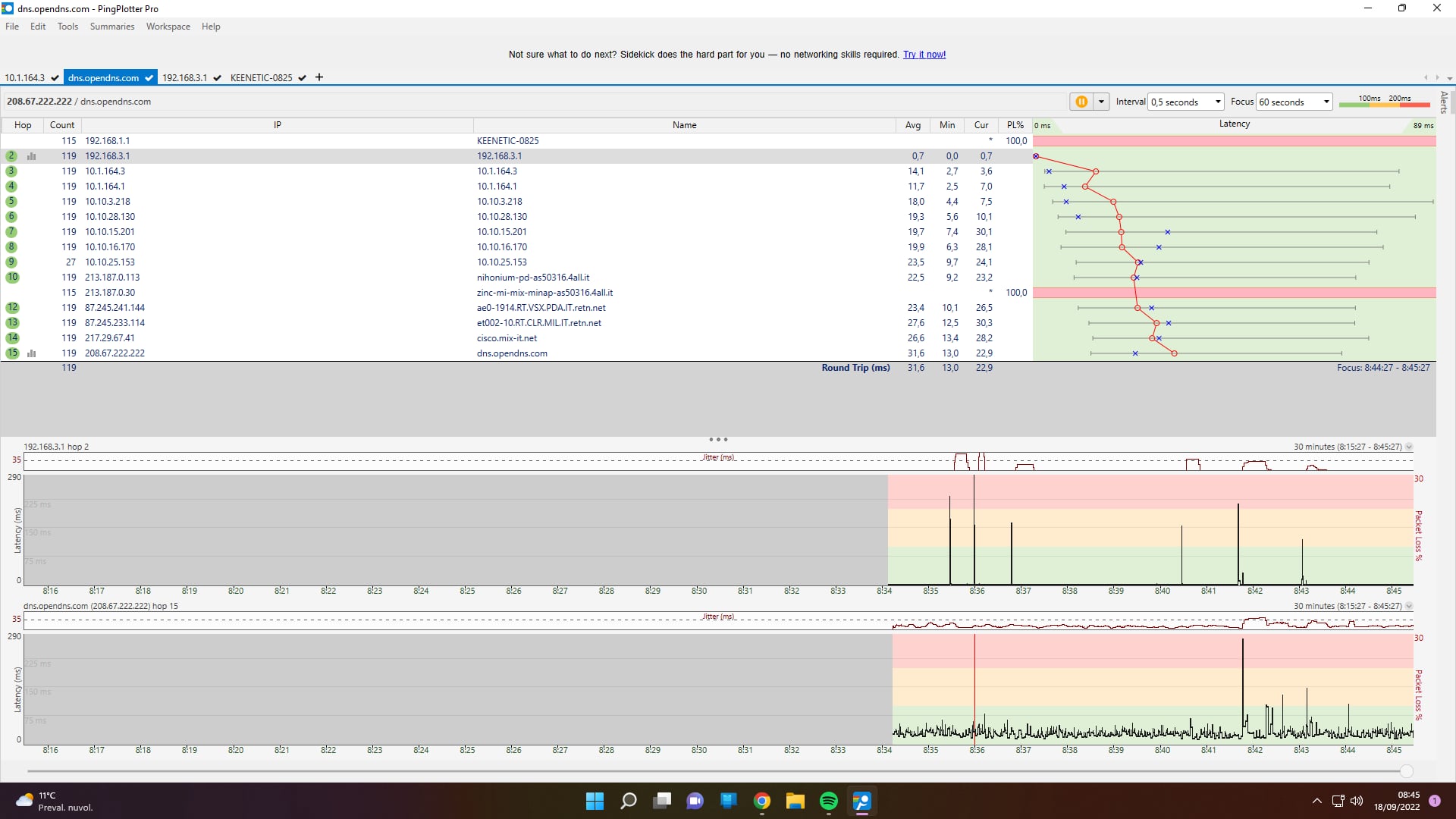1456x819 pixels.
Task: Open the Focus 60 seconds dropdown
Action: click(1294, 102)
